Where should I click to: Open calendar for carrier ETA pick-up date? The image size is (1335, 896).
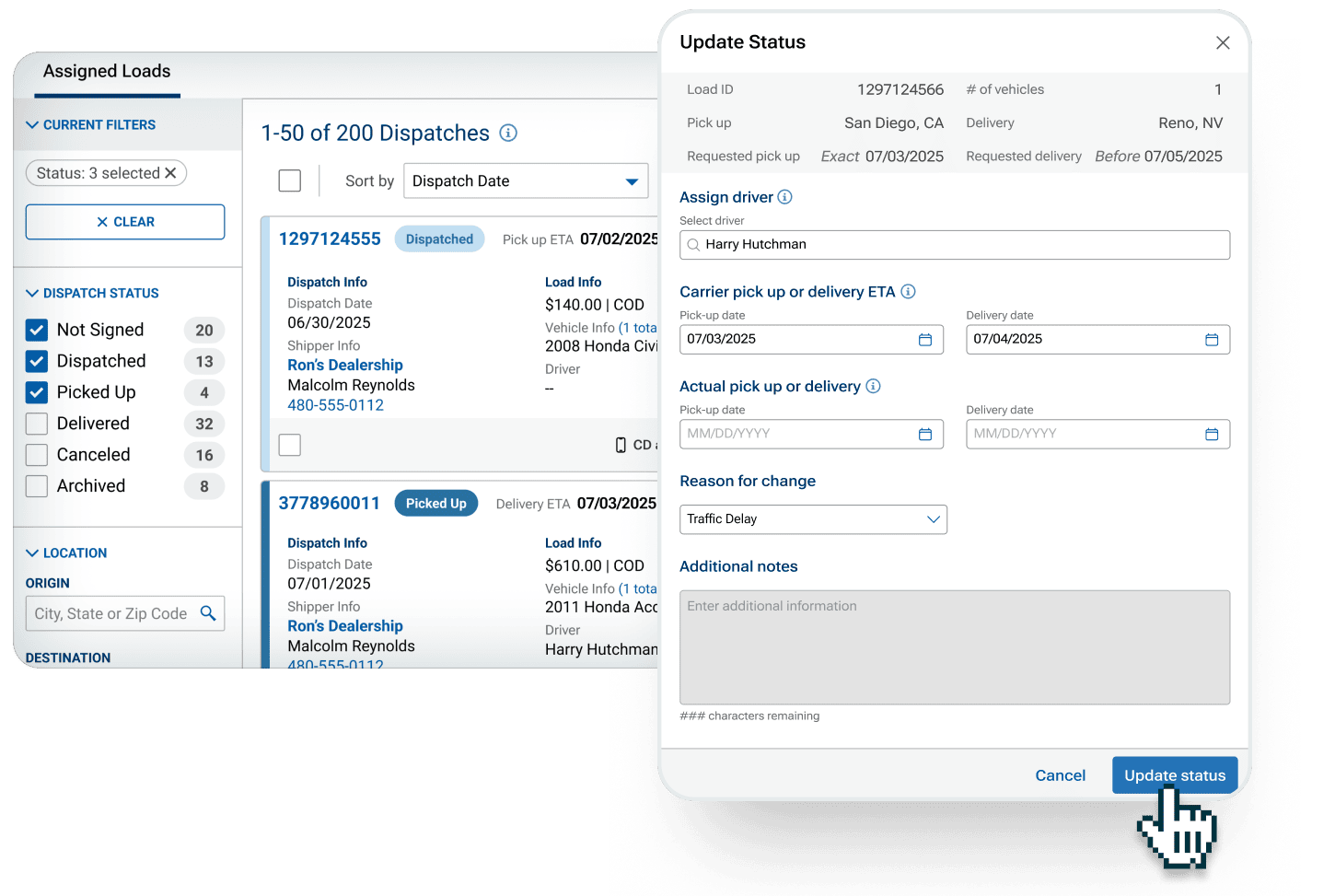click(x=924, y=340)
